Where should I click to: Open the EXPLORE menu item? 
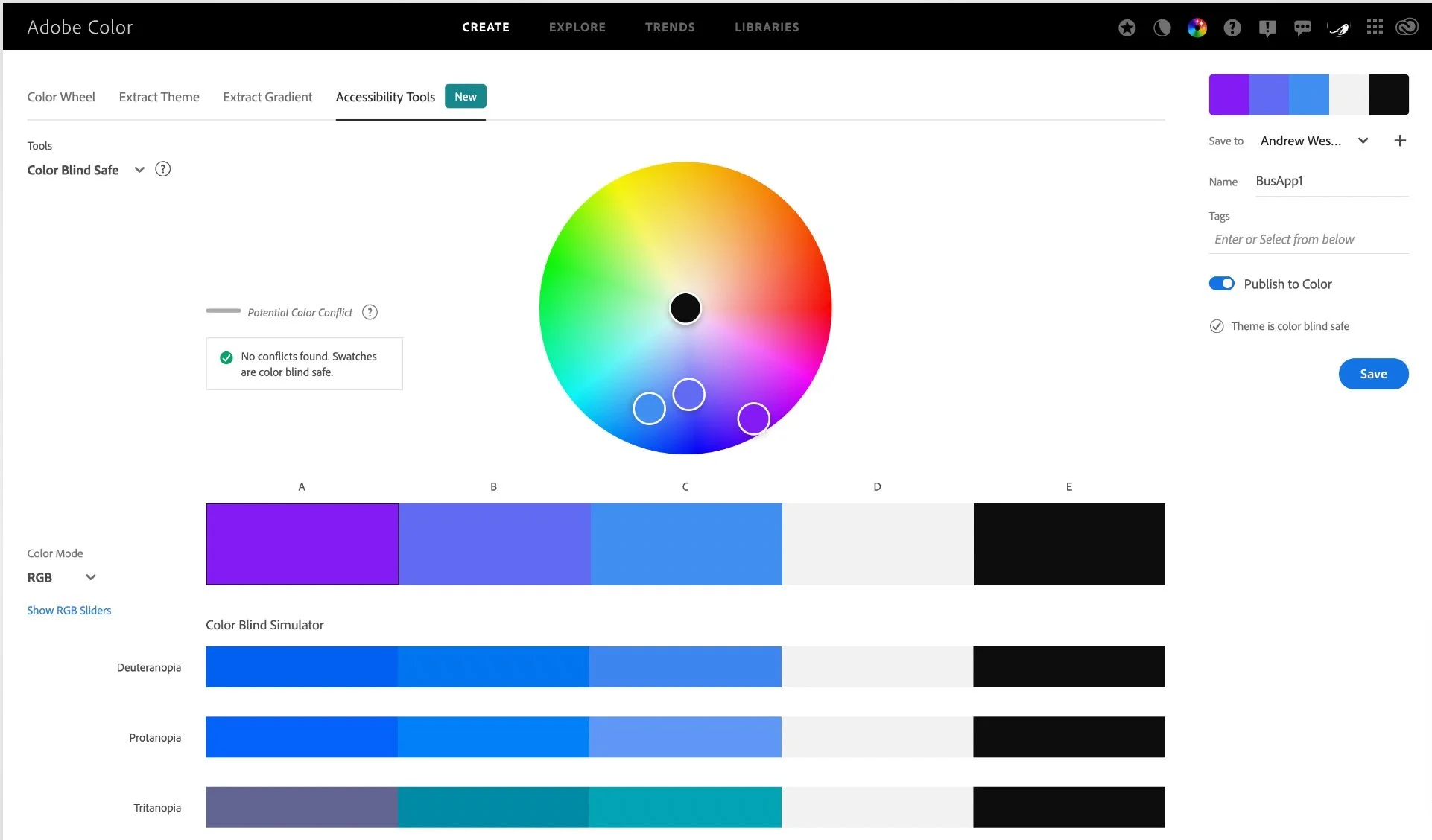pos(577,27)
